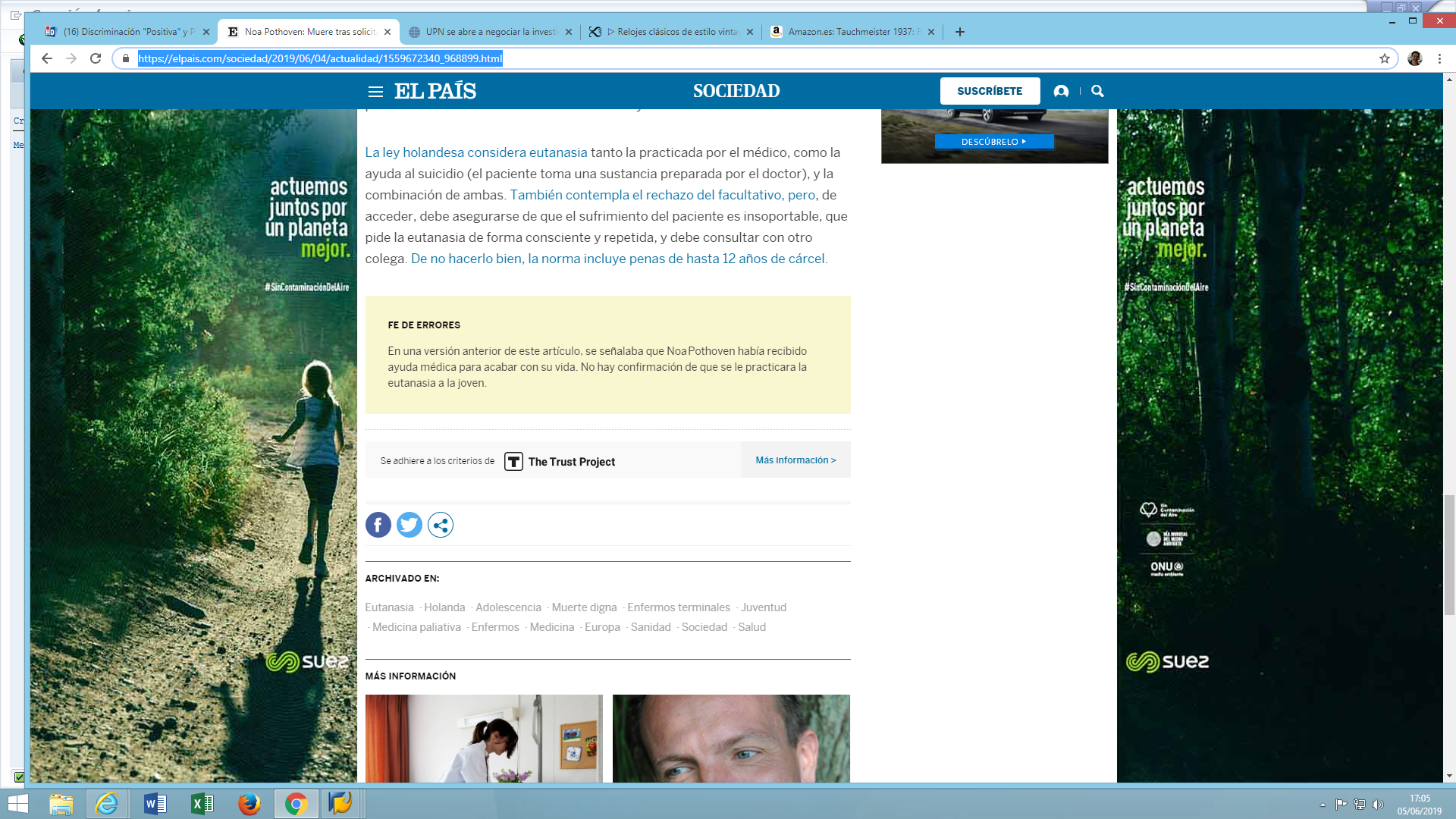Reload the current page
The height and width of the screenshot is (819, 1456).
click(96, 58)
